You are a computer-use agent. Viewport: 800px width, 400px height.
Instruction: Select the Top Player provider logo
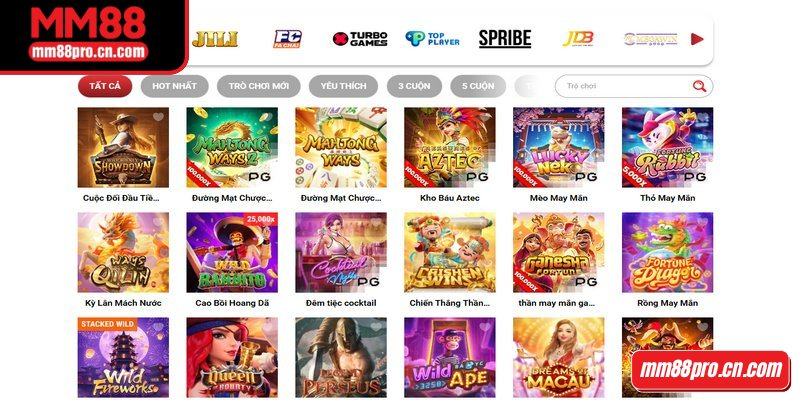click(x=433, y=39)
